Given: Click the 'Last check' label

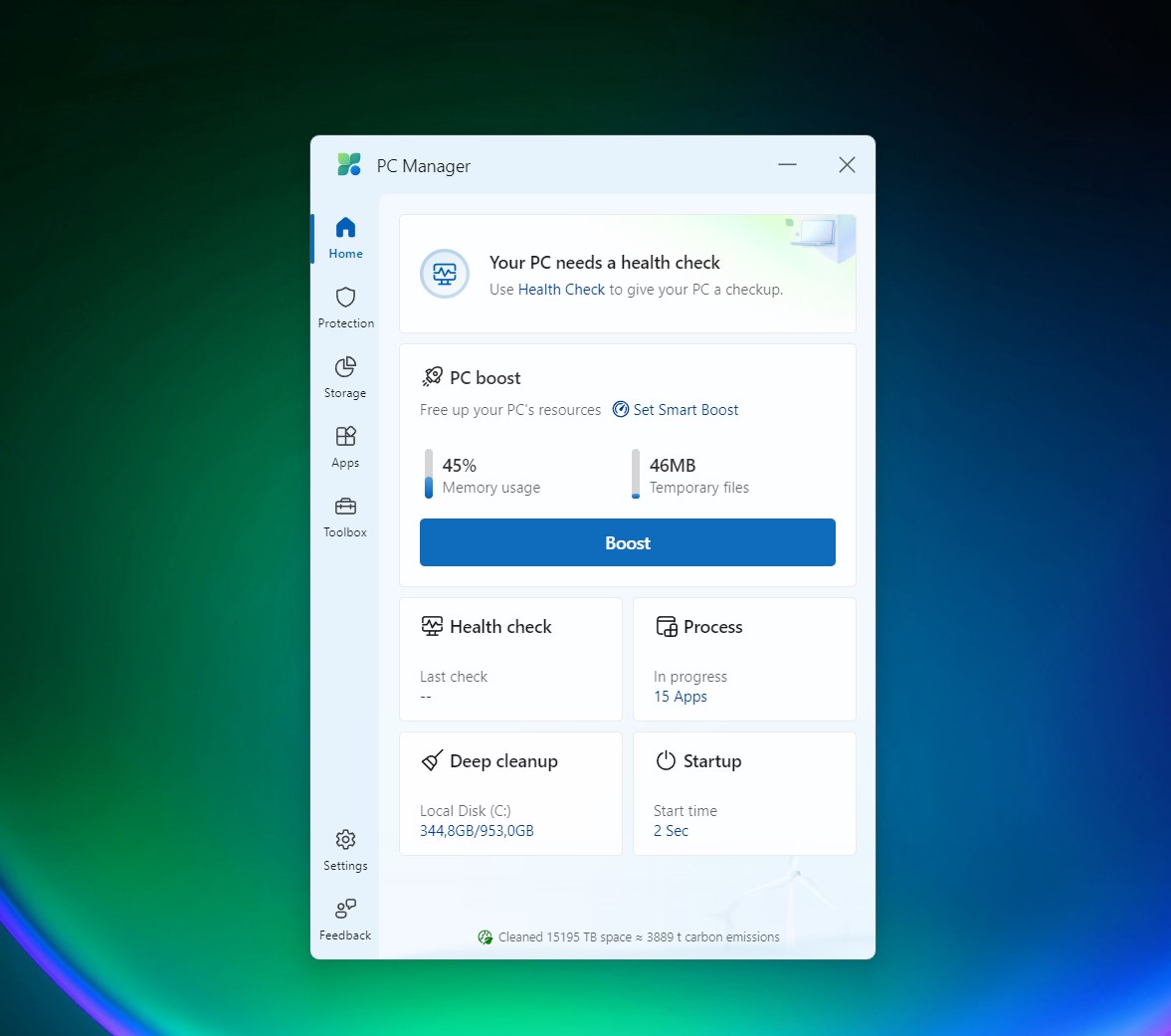Looking at the screenshot, I should tap(454, 676).
